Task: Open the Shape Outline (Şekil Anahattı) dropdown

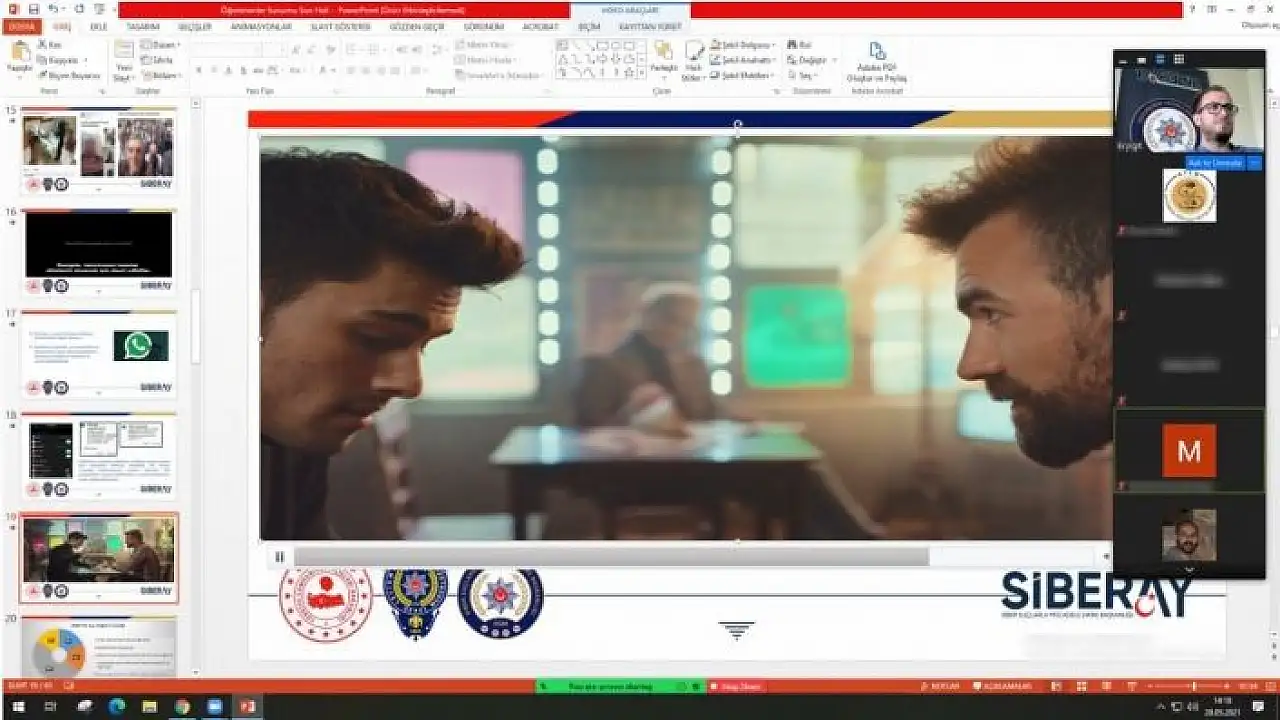Action: [744, 60]
